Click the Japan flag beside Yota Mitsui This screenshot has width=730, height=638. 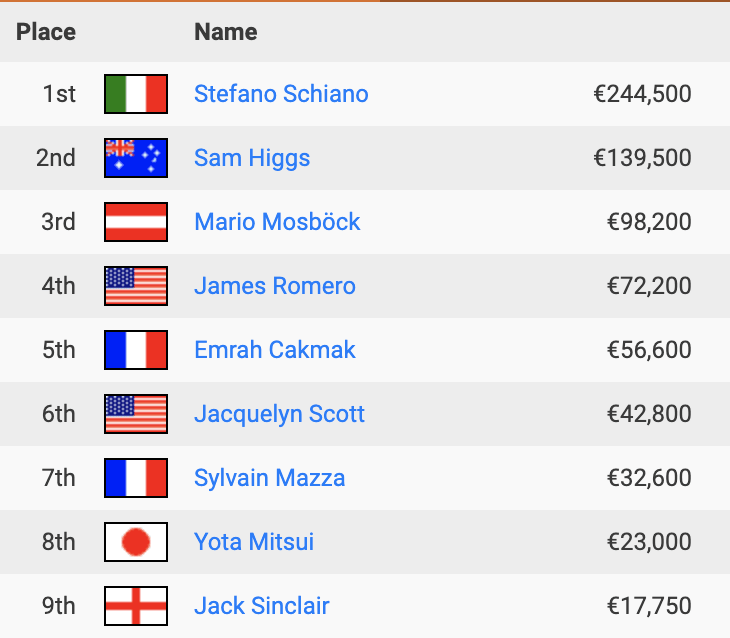pyautogui.click(x=135, y=542)
